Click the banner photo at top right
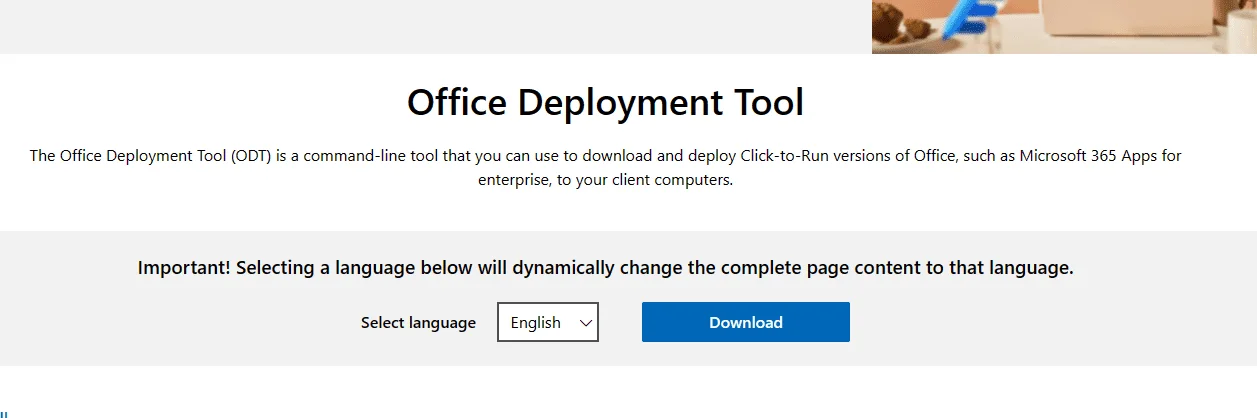The image size is (1257, 418). 1064,26
